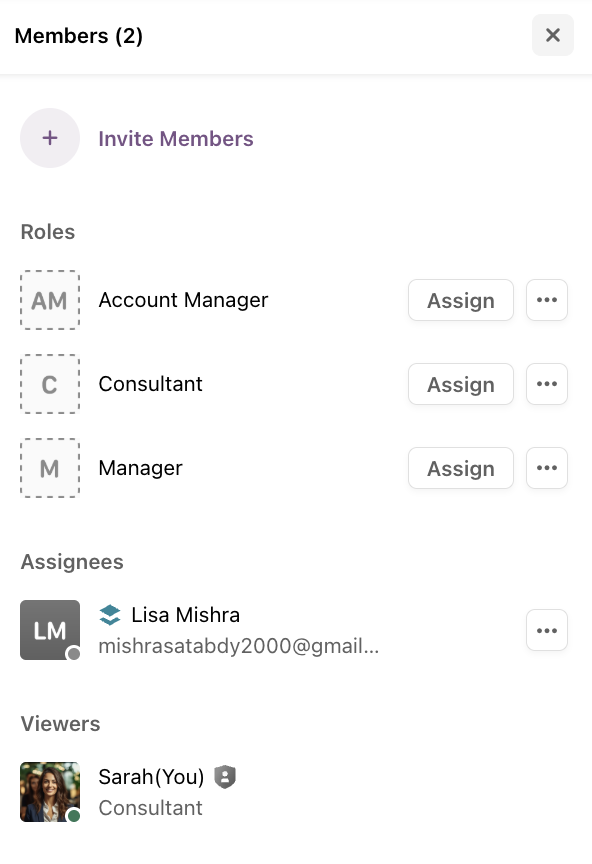Screen dimensions: 592x864
Task: Click the Manager role placeholder icon
Action: [50, 468]
